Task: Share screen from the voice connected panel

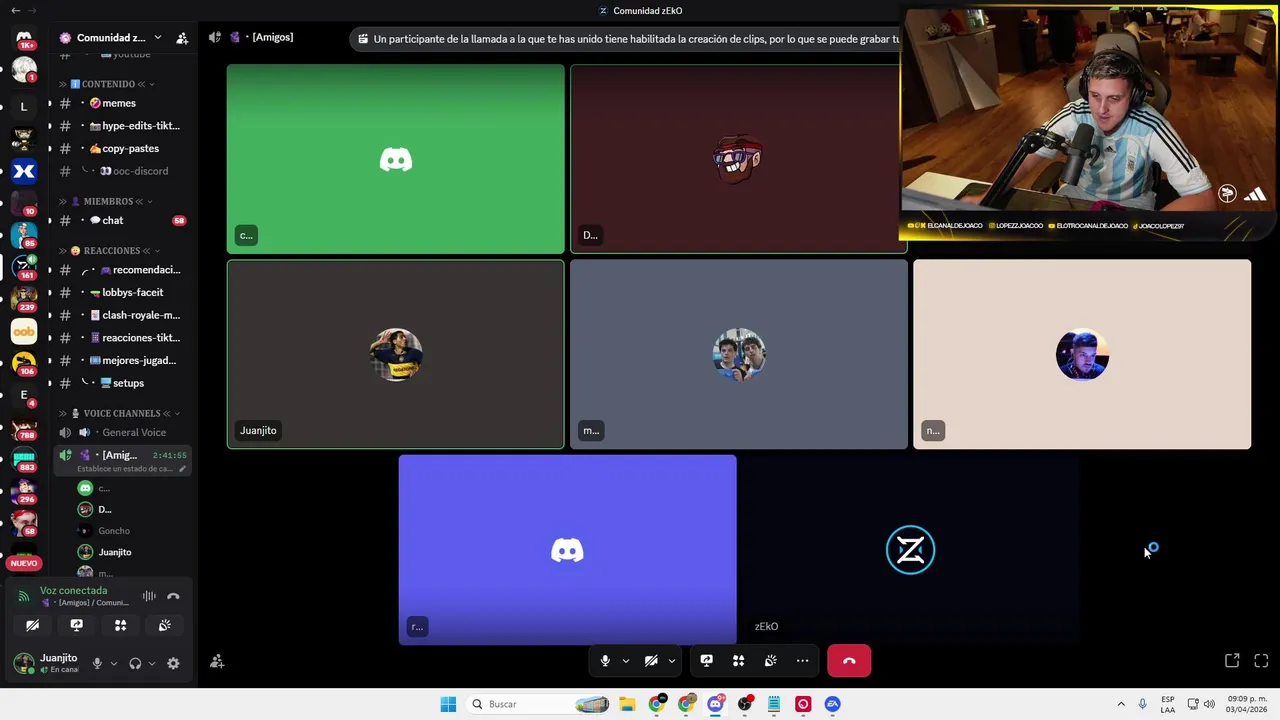Action: tap(77, 625)
